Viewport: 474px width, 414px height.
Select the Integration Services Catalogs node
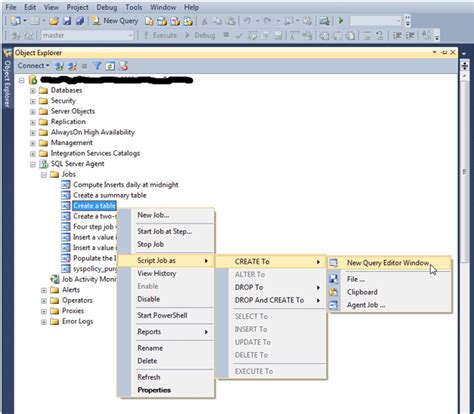(x=95, y=153)
